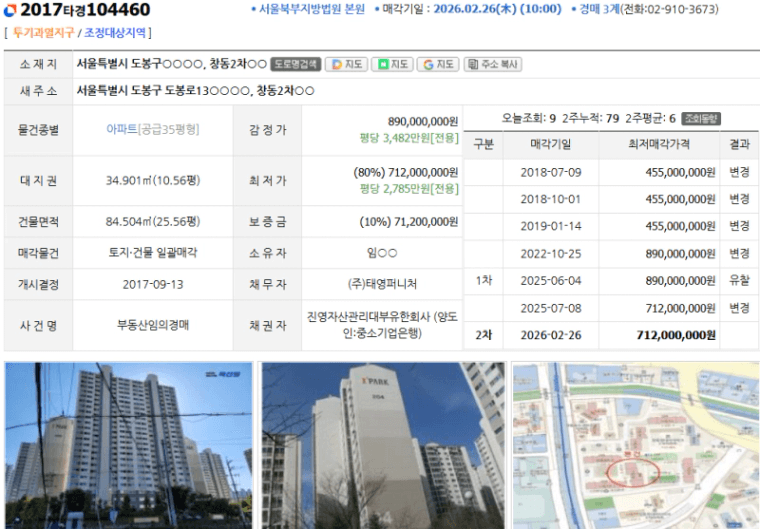Click 유찰 result in 1차 row
Image resolution: width=760 pixels, height=529 pixels.
click(739, 281)
